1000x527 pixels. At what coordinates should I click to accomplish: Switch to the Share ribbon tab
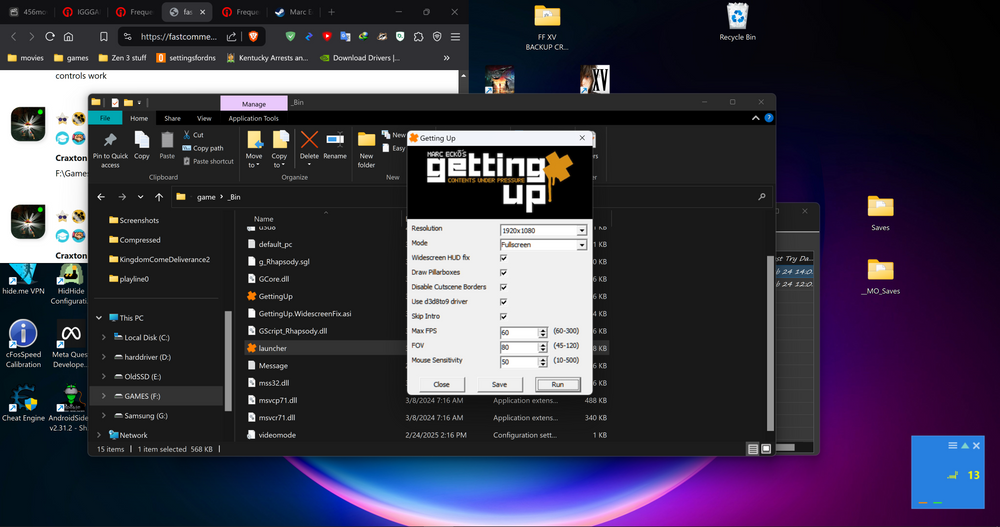click(x=172, y=118)
